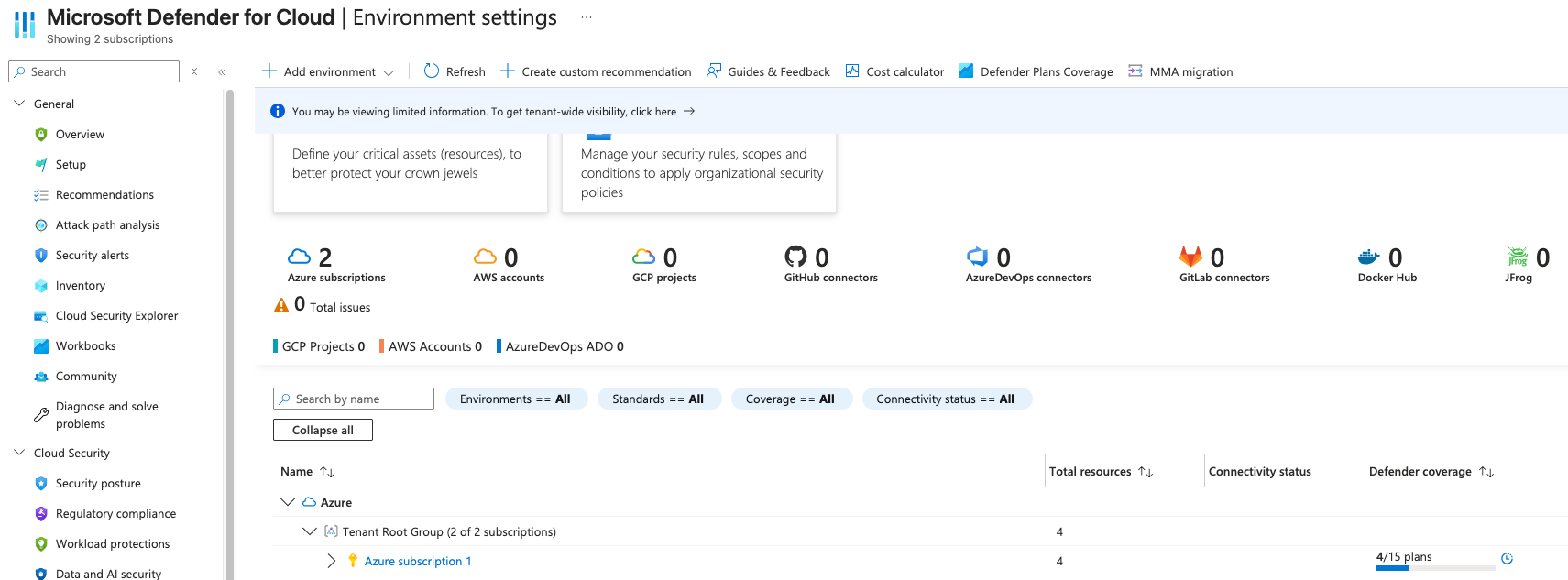Open Data and AI security icon
This screenshot has height=580, width=1568.
[x=41, y=574]
